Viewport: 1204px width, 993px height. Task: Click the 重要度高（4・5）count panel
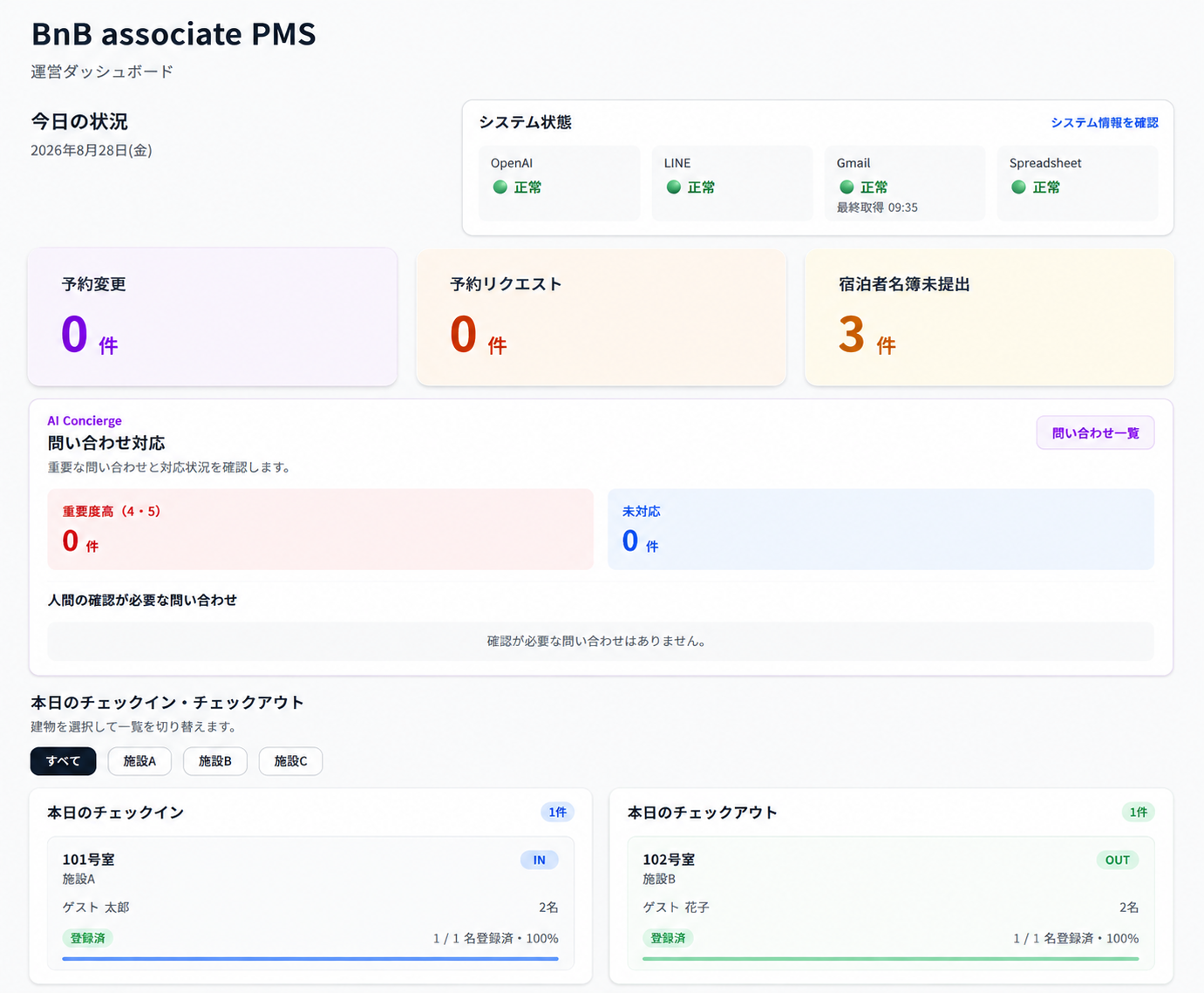point(320,529)
